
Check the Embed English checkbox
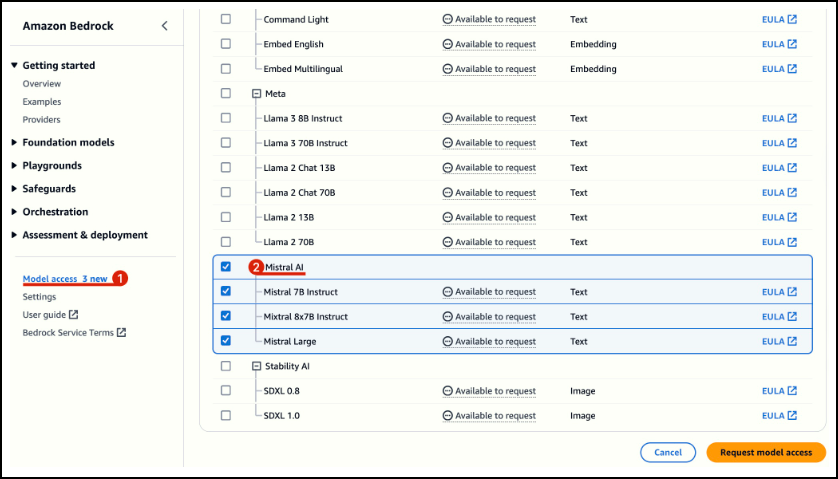pos(226,44)
